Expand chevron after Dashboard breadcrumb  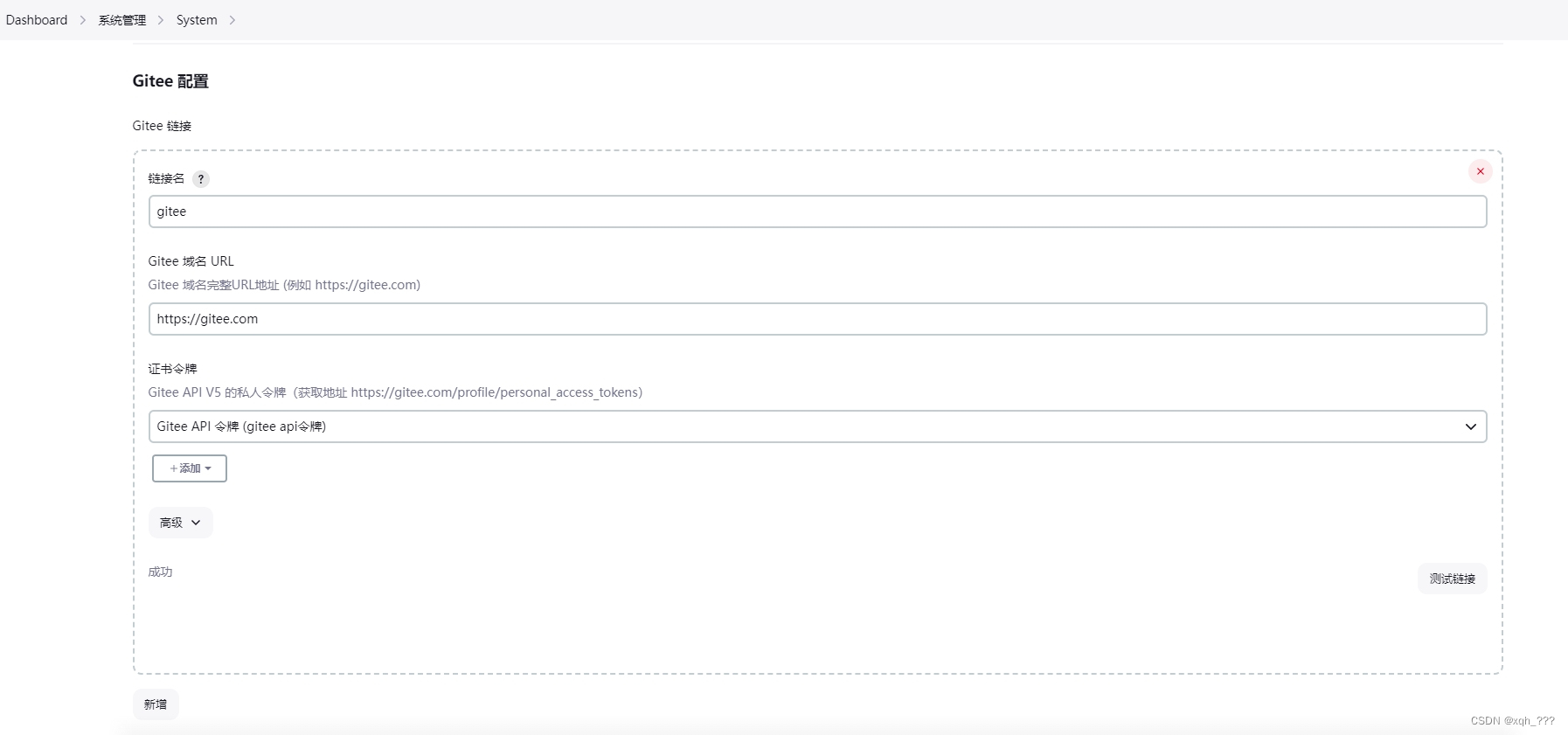click(x=83, y=20)
